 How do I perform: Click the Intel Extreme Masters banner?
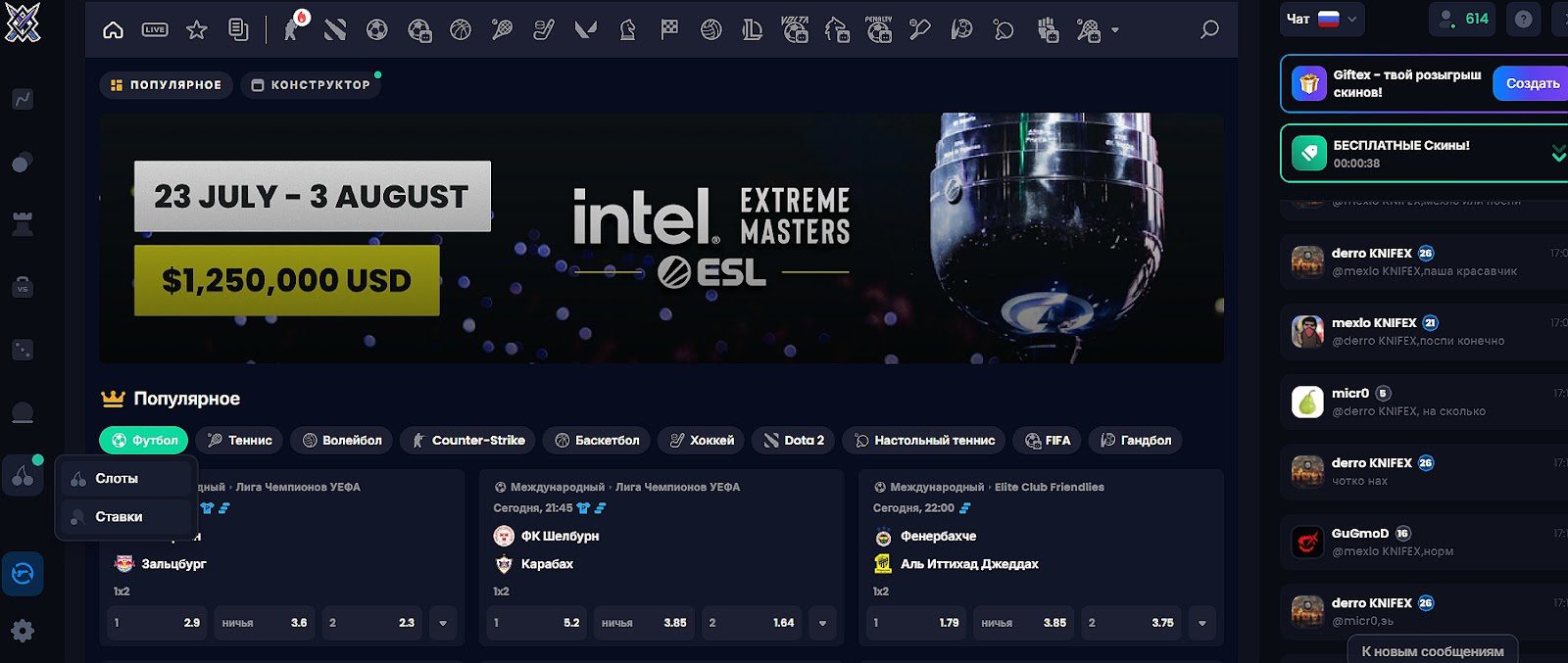[x=661, y=238]
